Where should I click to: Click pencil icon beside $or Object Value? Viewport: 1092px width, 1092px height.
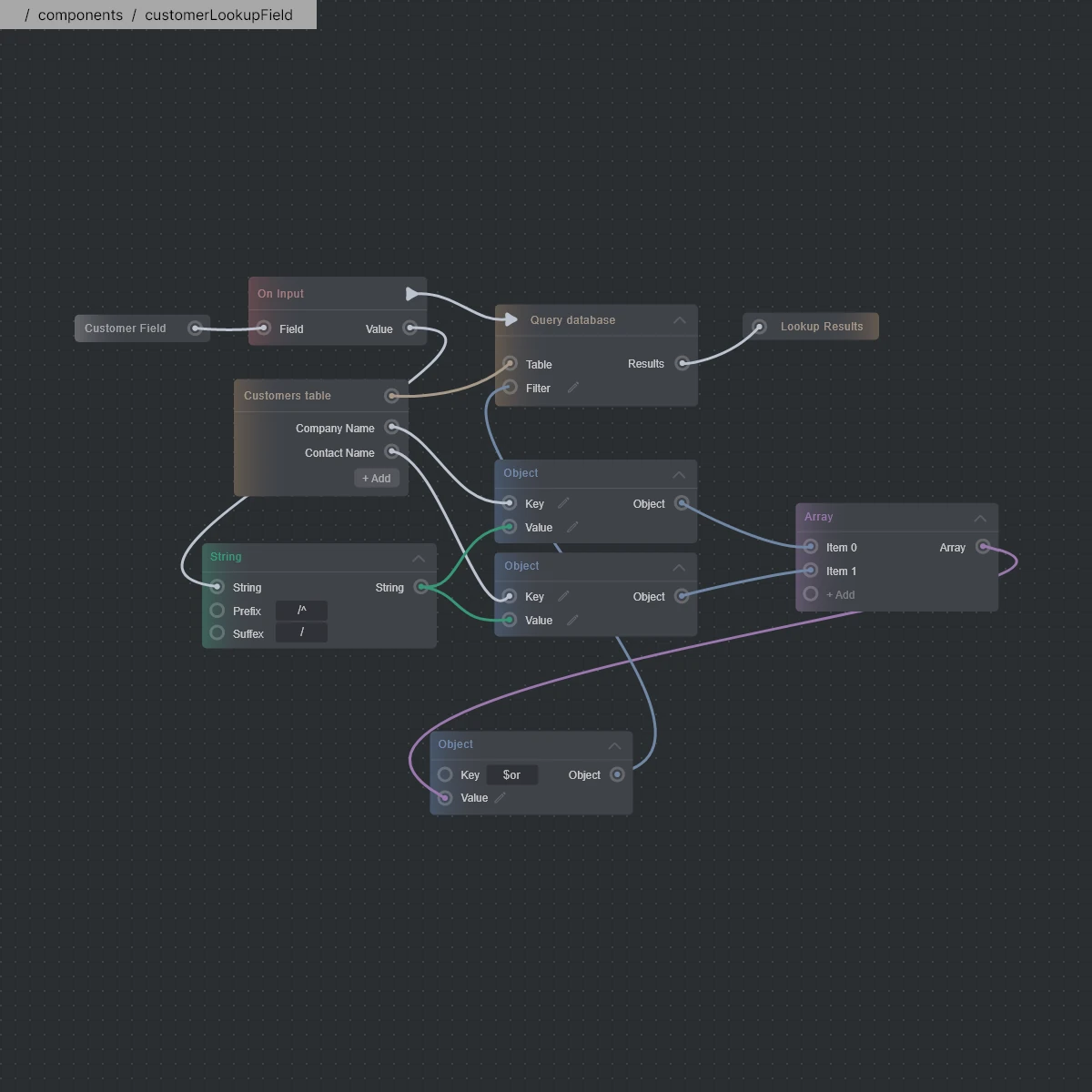(x=500, y=798)
